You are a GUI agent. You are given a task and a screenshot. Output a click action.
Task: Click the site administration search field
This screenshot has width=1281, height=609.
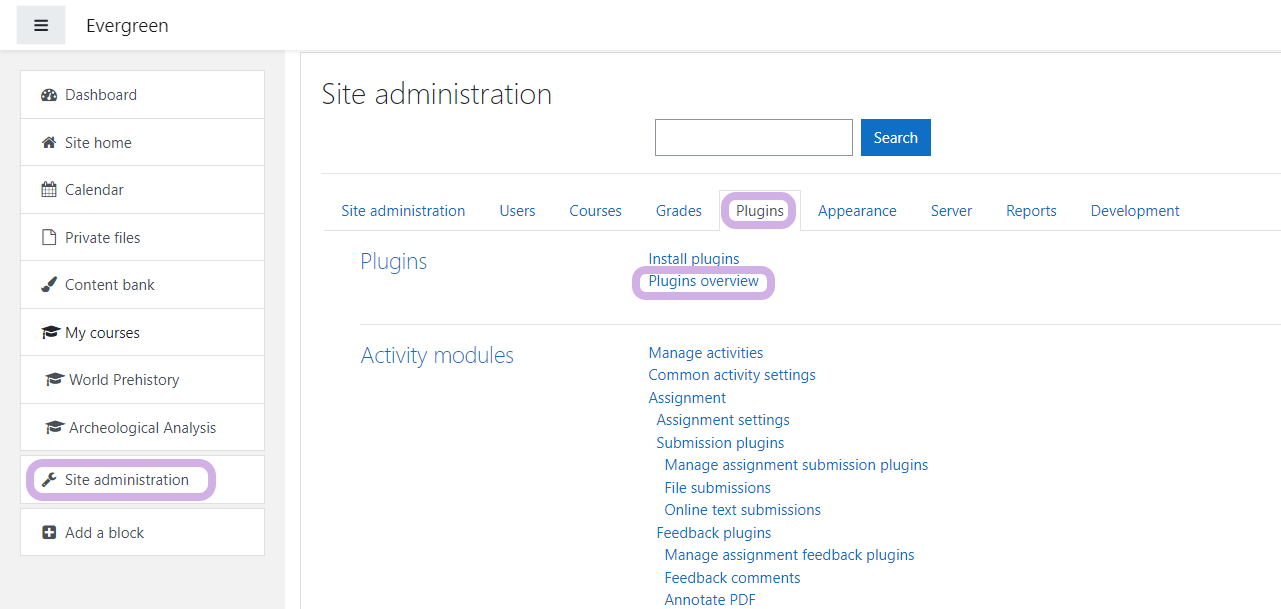[753, 138]
